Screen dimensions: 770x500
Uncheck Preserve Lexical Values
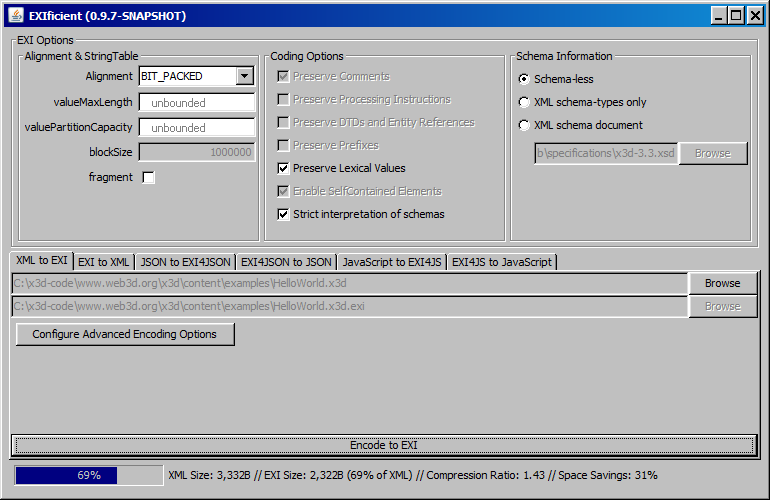(283, 168)
